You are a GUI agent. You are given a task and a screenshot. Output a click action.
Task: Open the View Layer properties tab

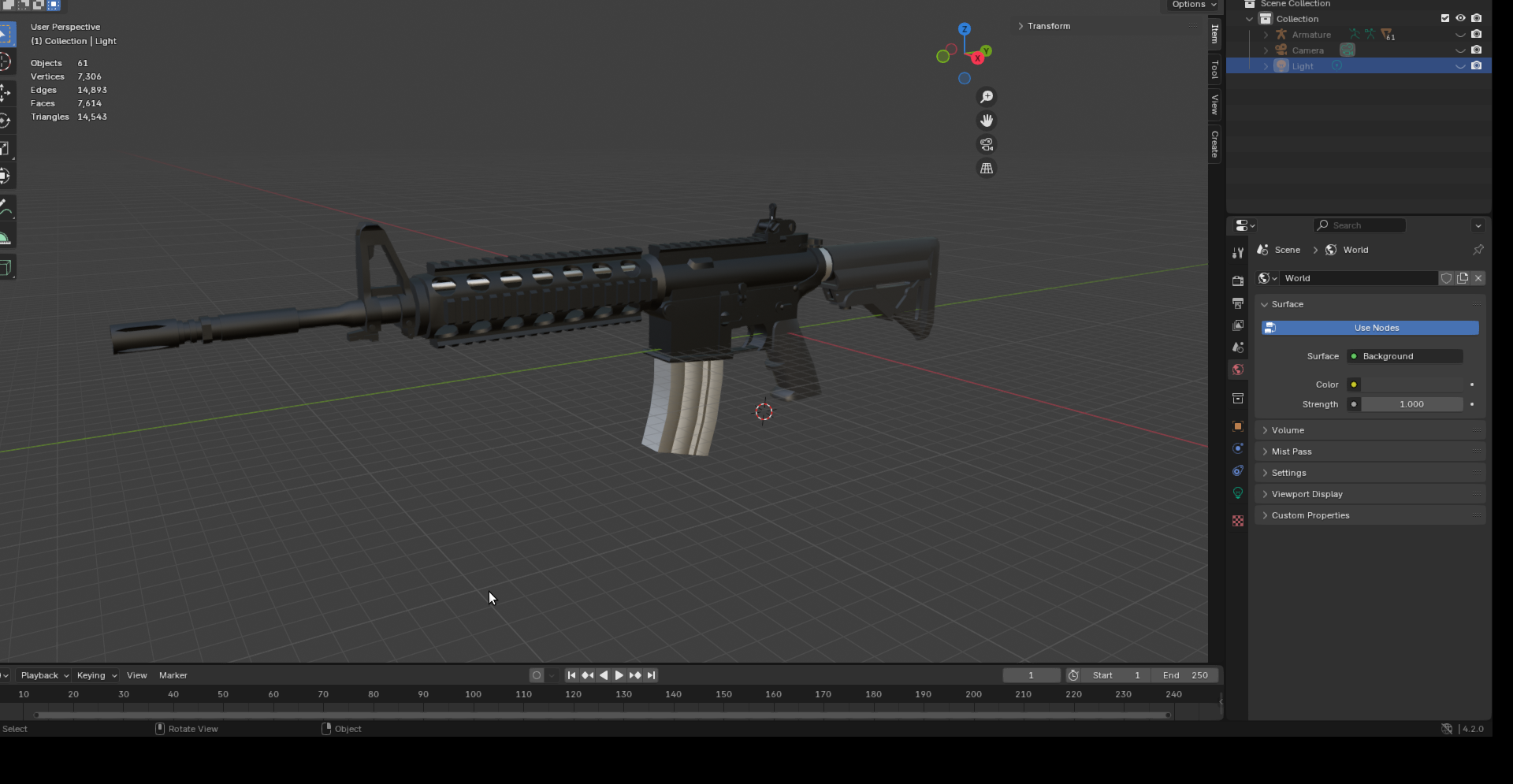point(1238,325)
